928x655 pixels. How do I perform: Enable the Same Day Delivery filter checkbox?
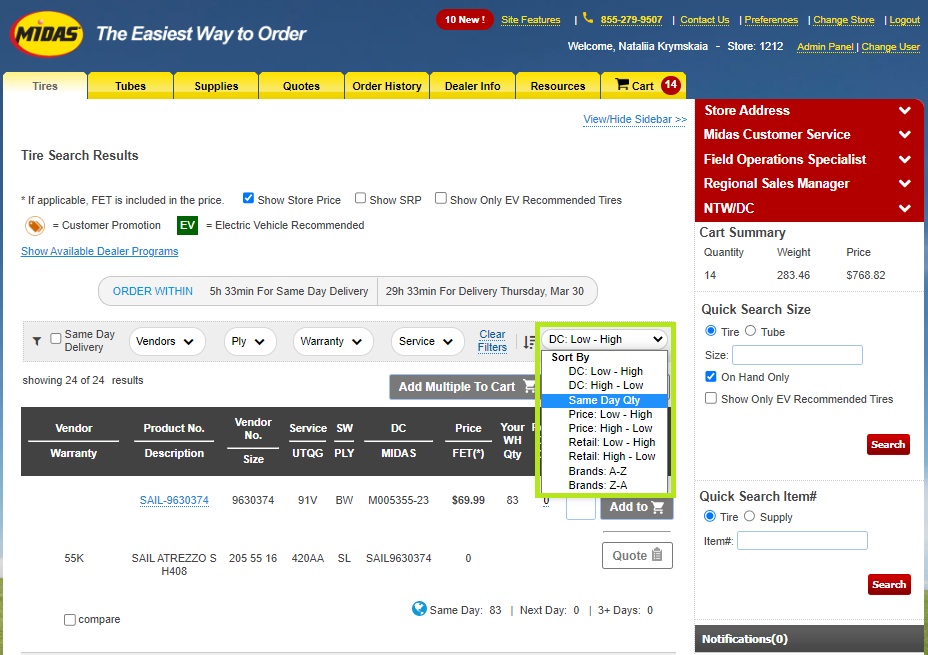pos(56,338)
